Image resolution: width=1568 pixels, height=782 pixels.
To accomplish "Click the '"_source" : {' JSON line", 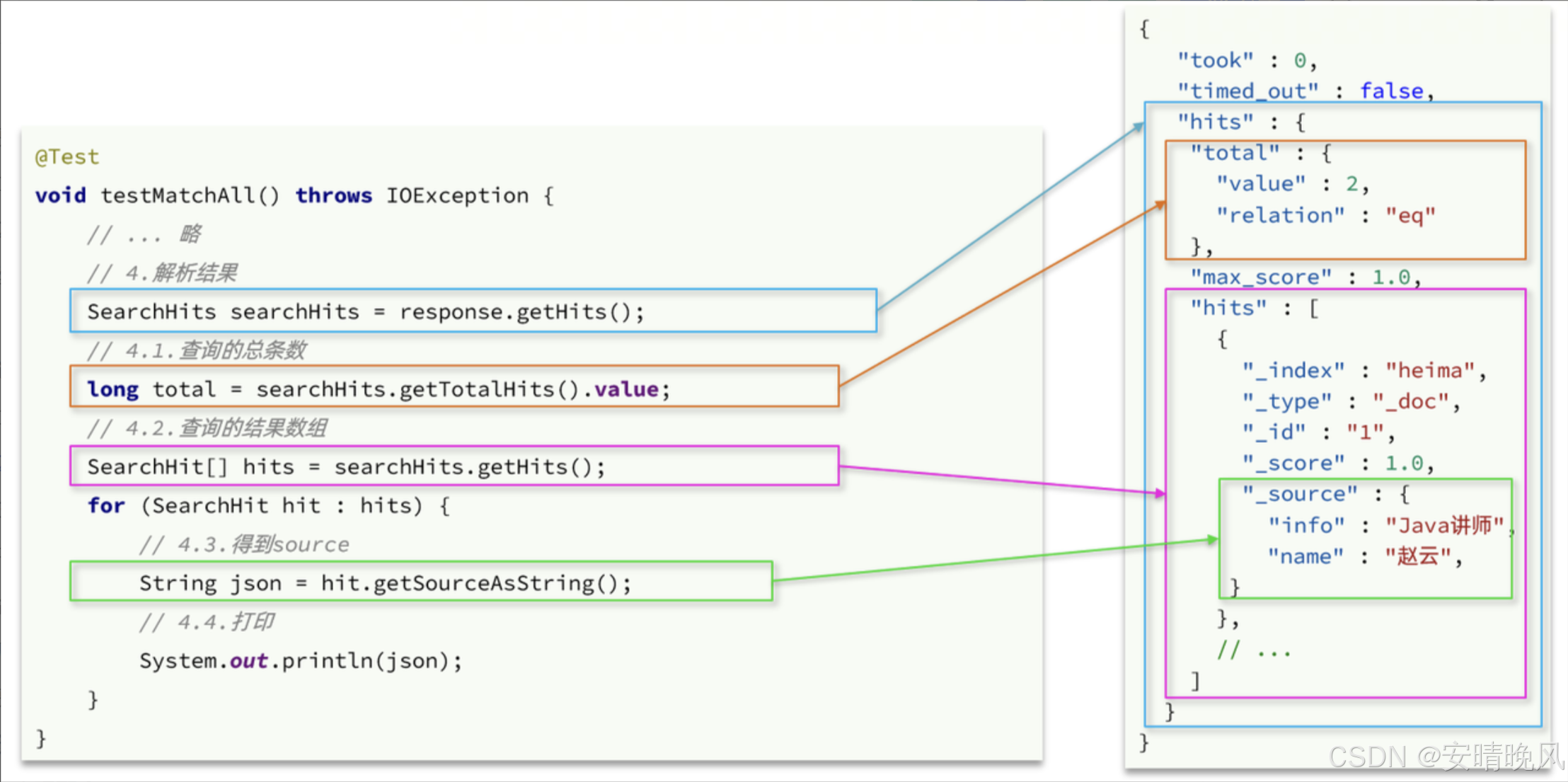I will coord(1326,494).
